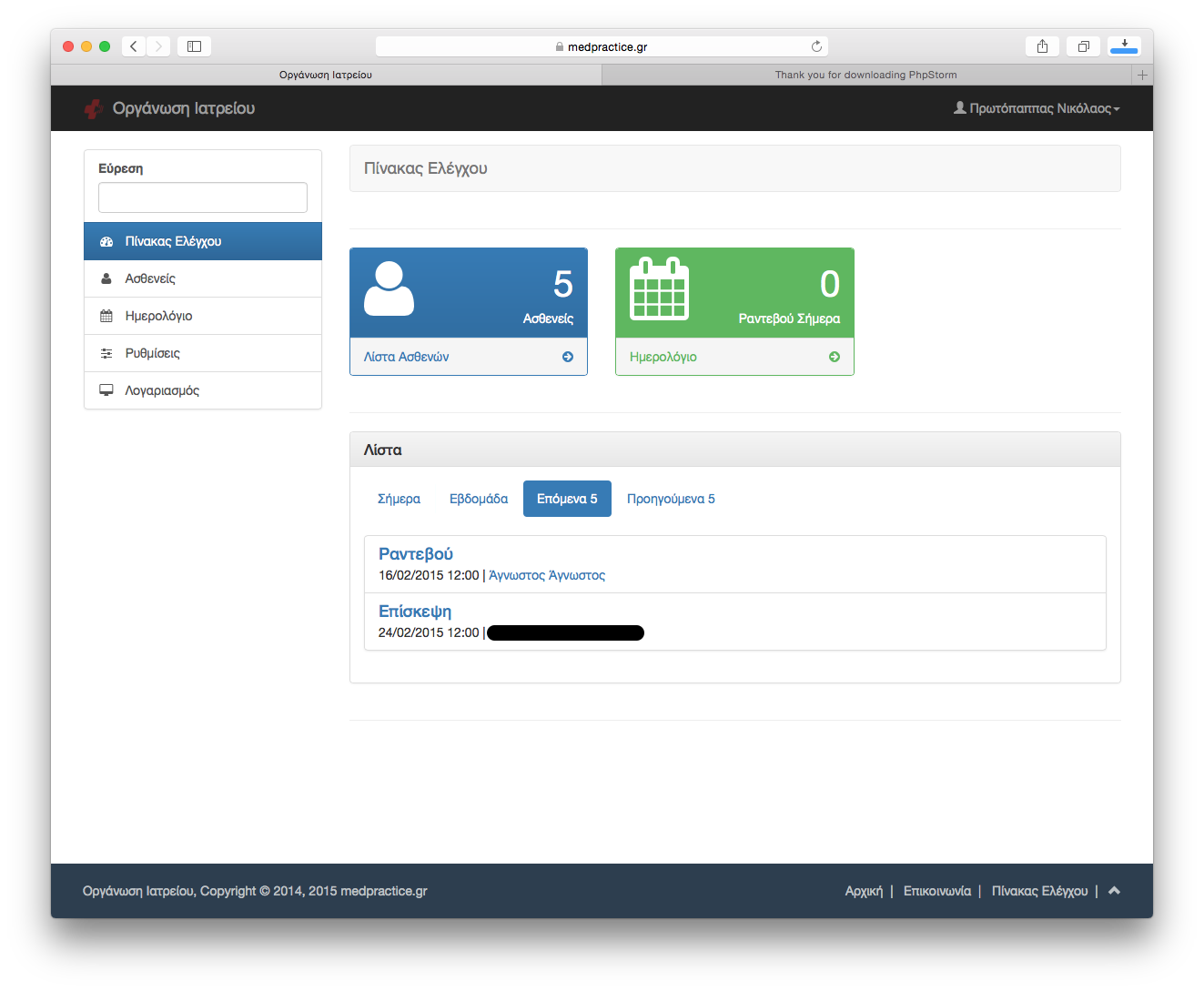This screenshot has height=991, width=1204.
Task: Click the Safari share icon
Action: click(1042, 46)
